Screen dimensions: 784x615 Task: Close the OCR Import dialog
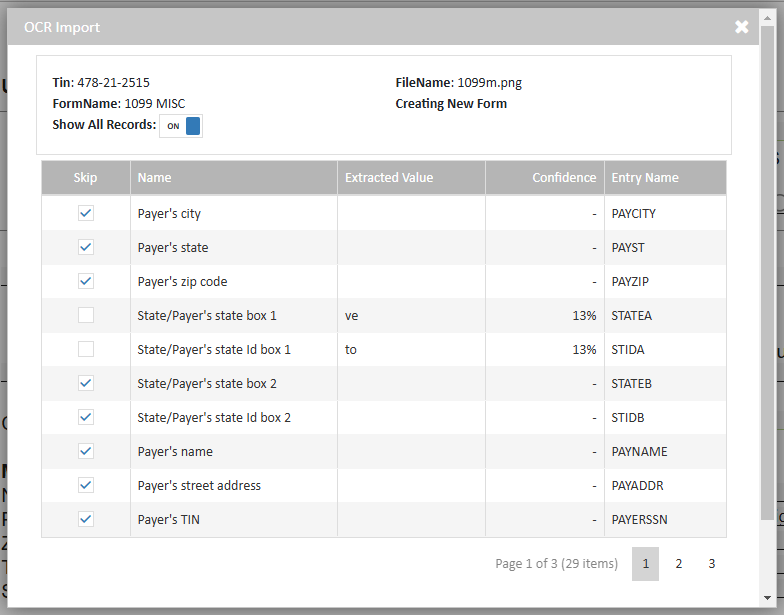click(741, 27)
